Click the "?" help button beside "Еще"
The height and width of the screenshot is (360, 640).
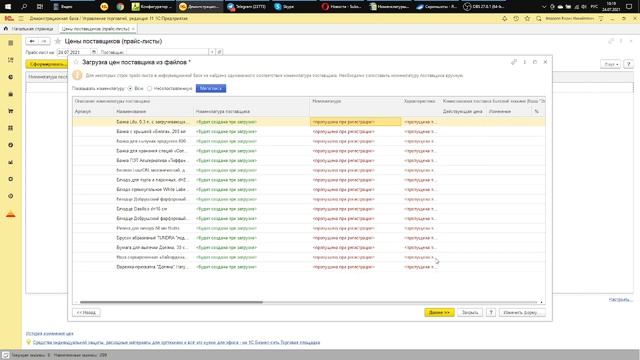pos(629,64)
